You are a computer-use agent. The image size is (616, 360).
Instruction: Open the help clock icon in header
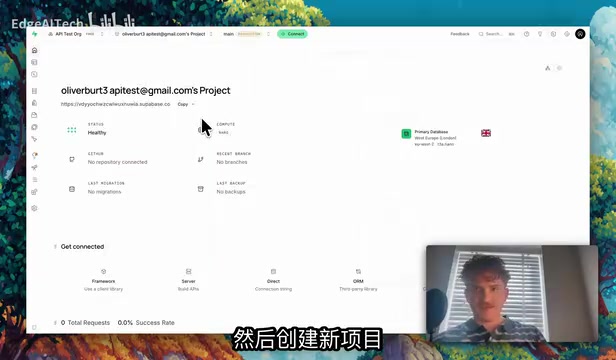pyautogui.click(x=526, y=34)
